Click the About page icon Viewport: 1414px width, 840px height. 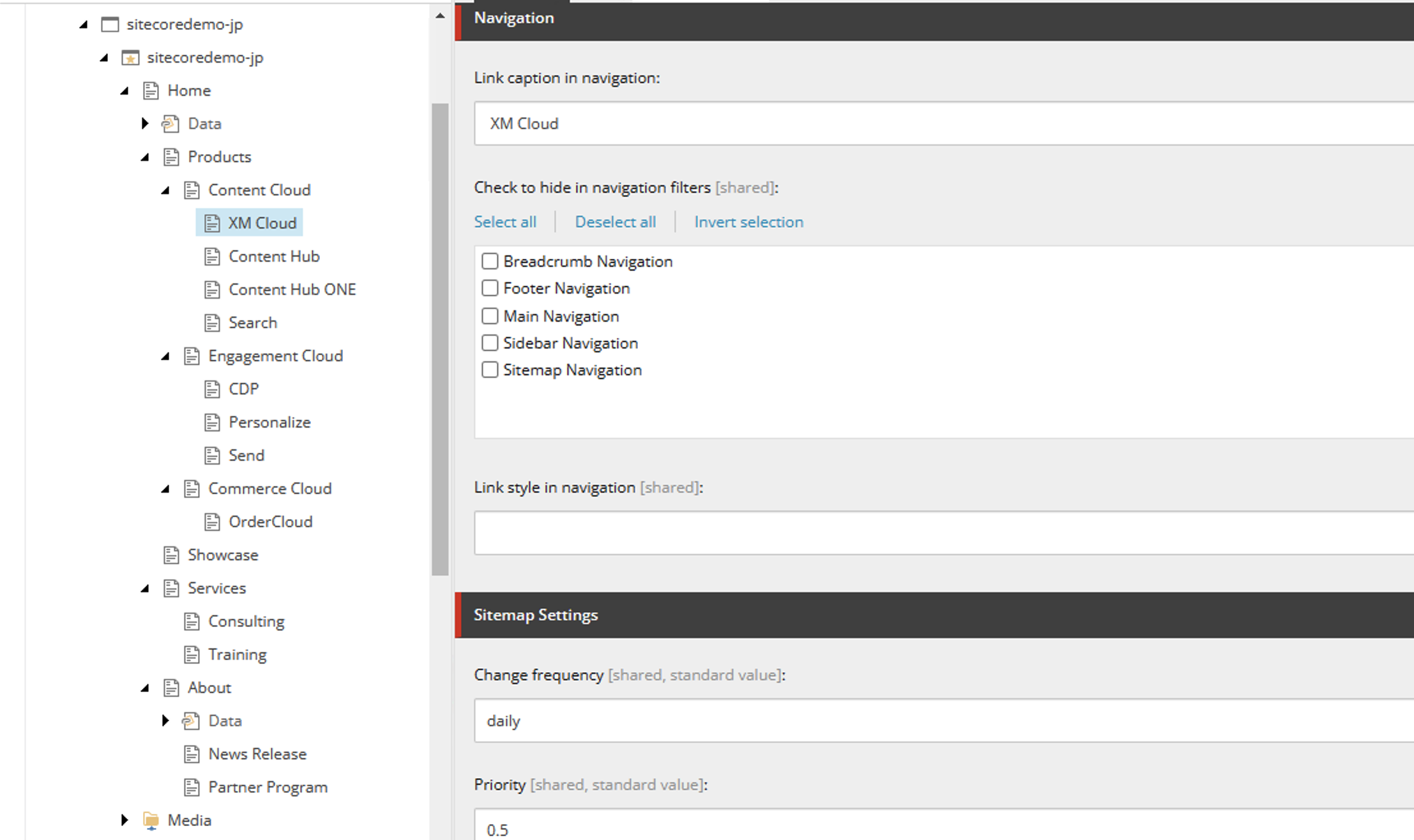pos(171,688)
